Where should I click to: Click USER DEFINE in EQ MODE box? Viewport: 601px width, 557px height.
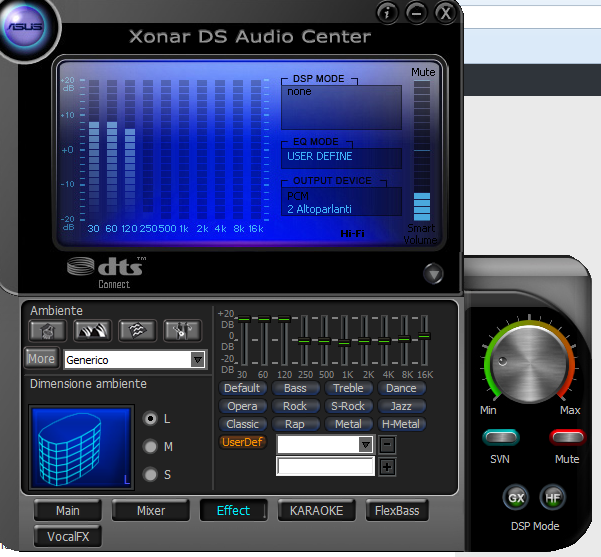(320, 156)
